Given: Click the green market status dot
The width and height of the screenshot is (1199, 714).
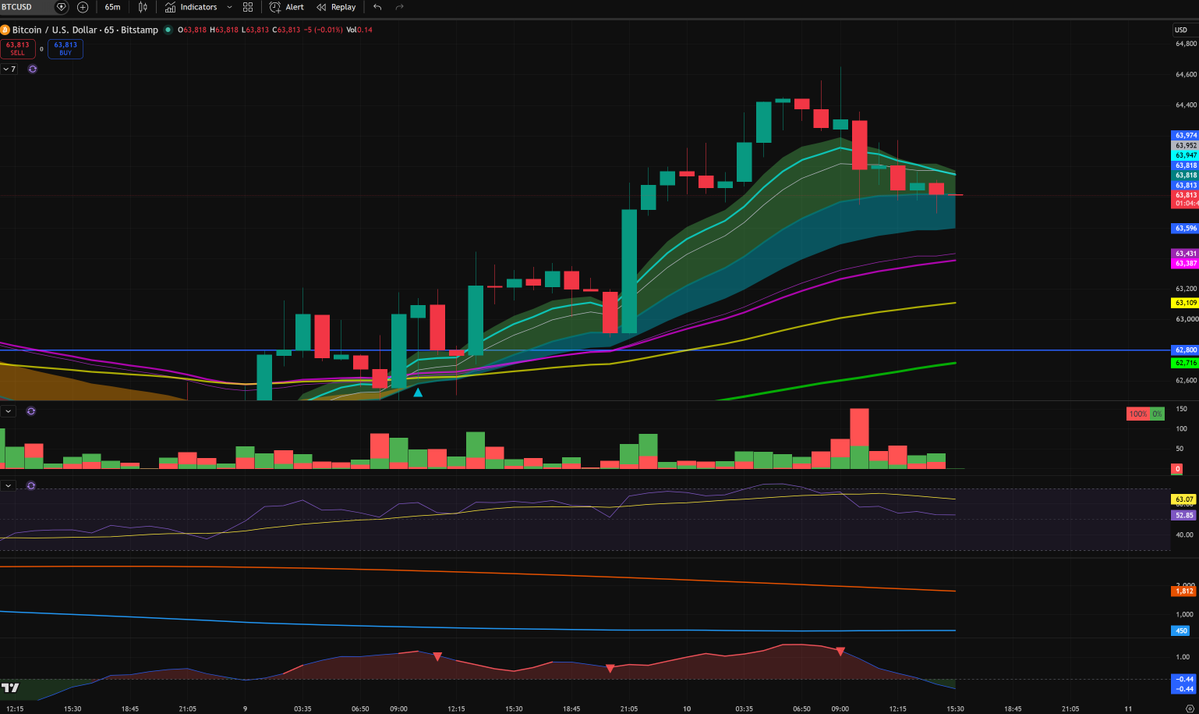Looking at the screenshot, I should pos(168,30).
